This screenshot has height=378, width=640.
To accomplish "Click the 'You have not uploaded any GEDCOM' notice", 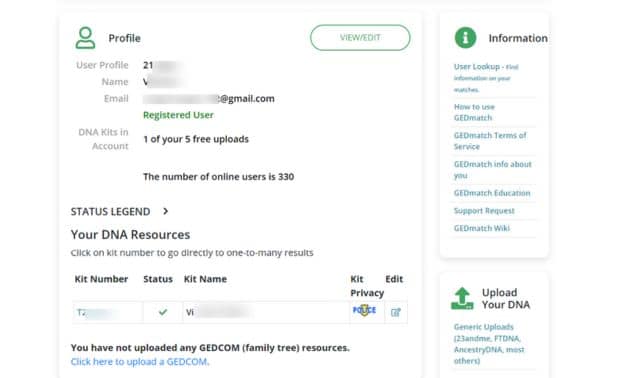I will 210,348.
